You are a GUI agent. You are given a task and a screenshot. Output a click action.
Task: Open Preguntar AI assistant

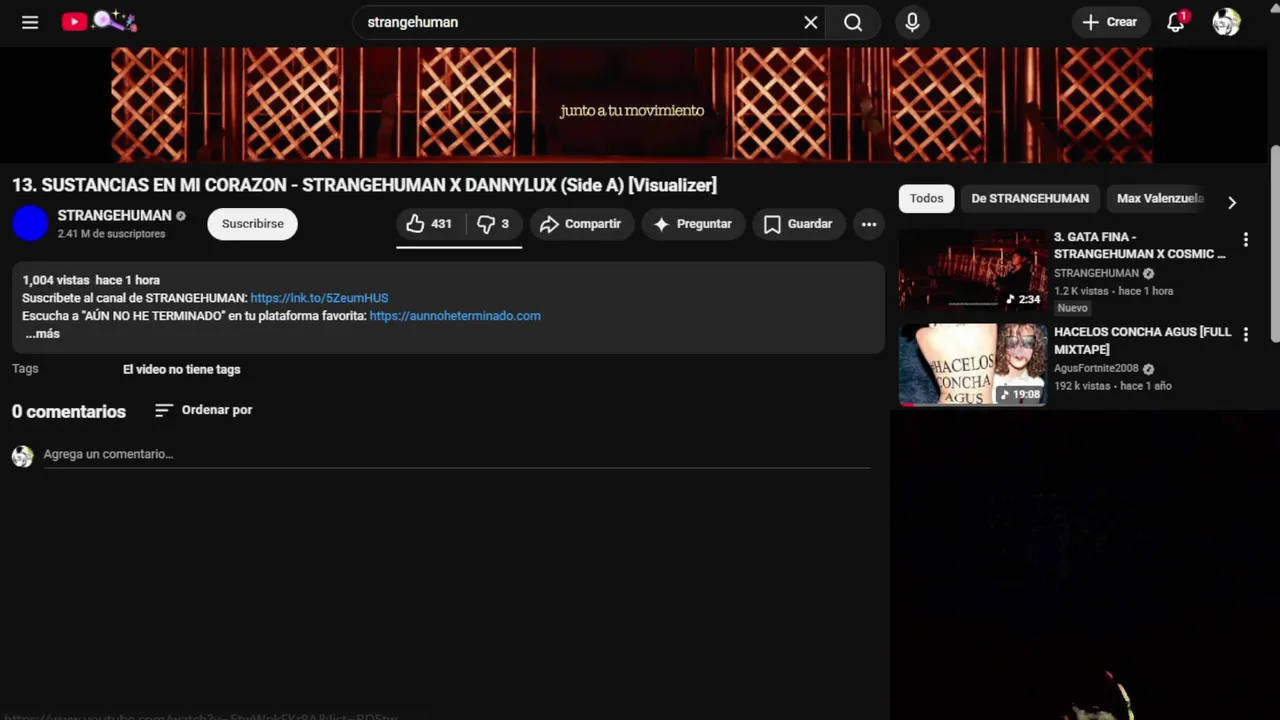pos(693,224)
